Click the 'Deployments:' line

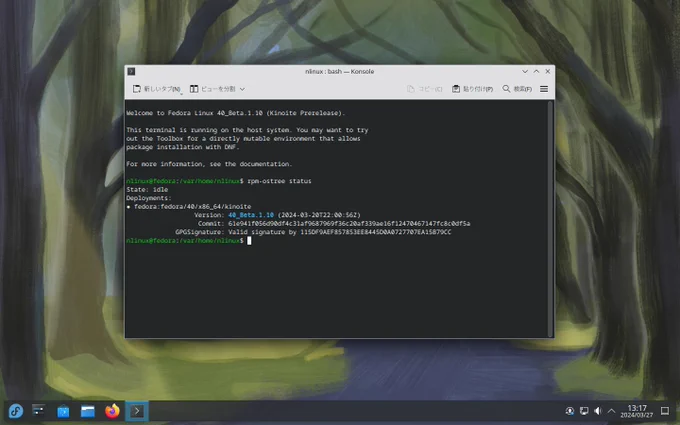(149, 198)
